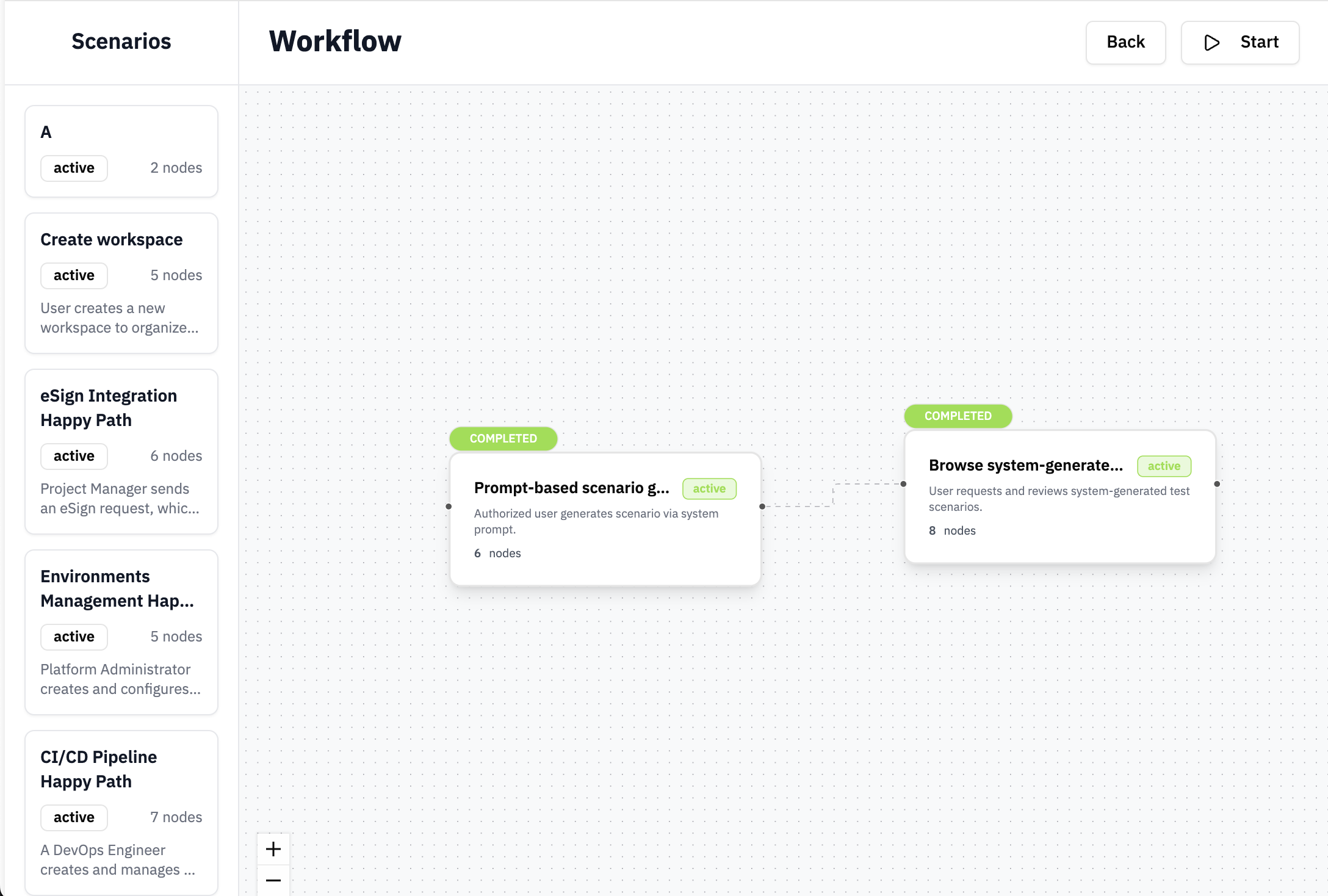Viewport: 1328px width, 896px height.
Task: Click right connector dot of Prompt-based node
Action: pos(762,506)
